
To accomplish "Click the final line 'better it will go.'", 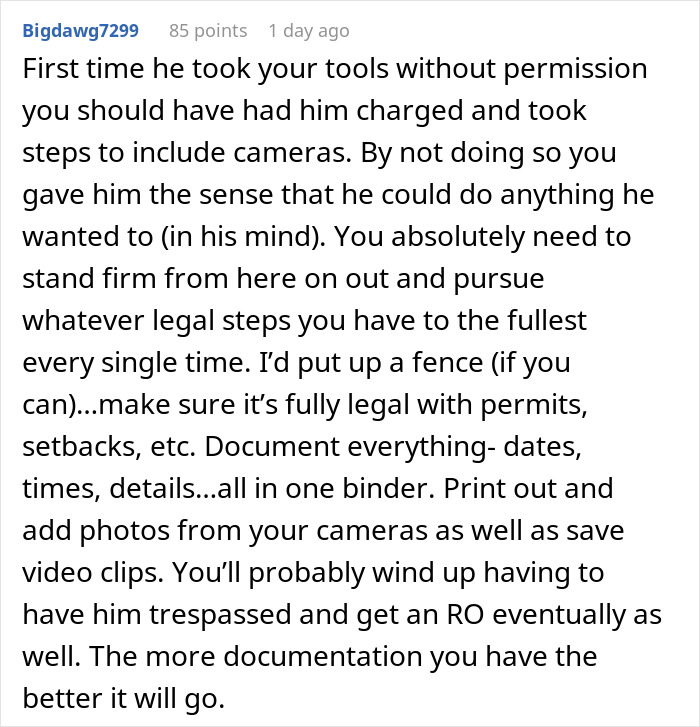I will (x=123, y=699).
